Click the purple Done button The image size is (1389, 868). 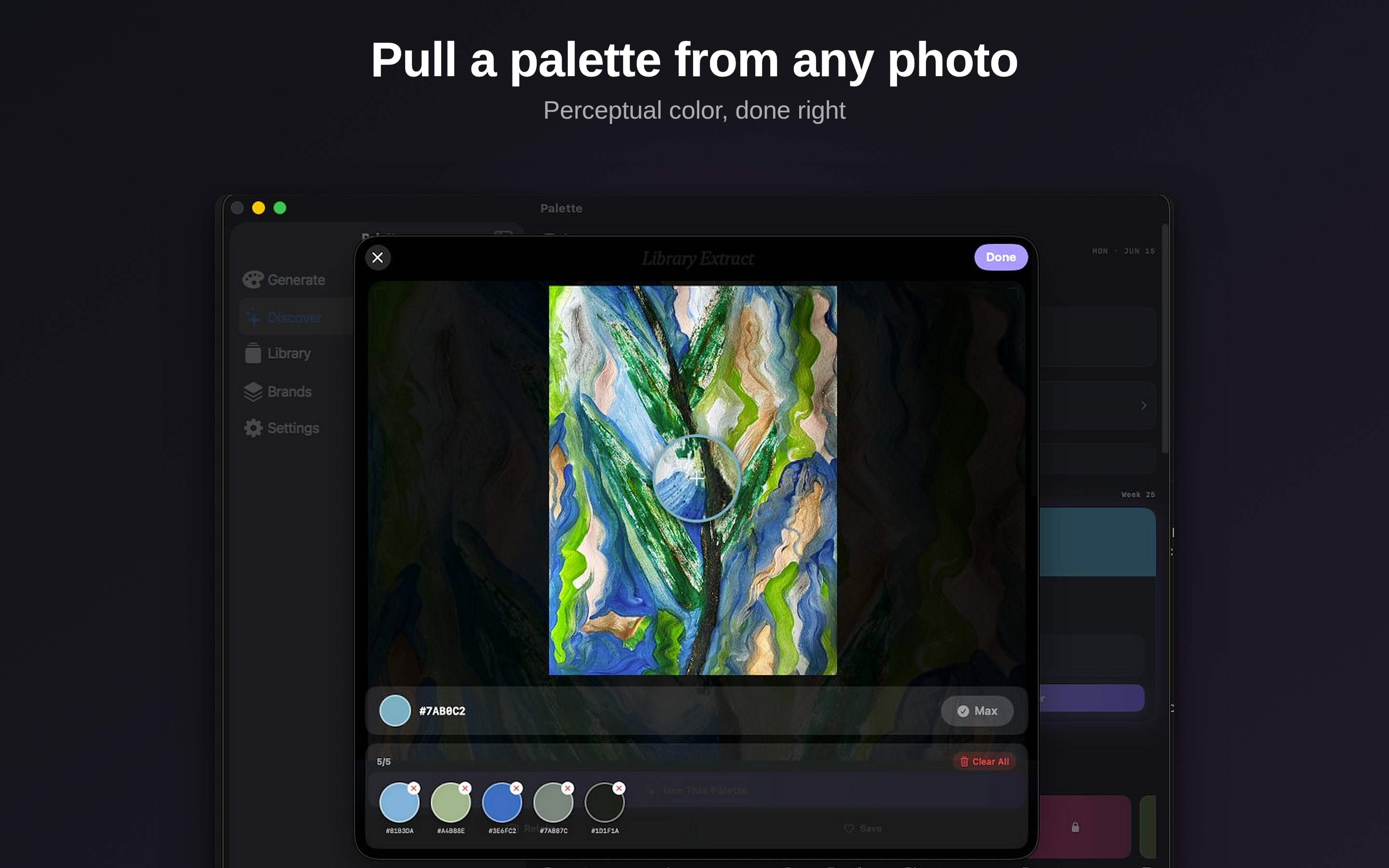tap(1000, 257)
